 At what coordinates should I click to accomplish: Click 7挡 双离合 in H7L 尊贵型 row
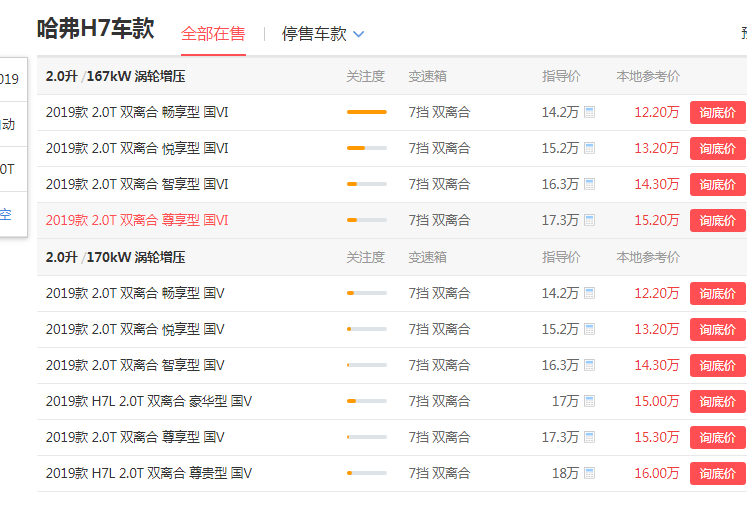[x=439, y=473]
